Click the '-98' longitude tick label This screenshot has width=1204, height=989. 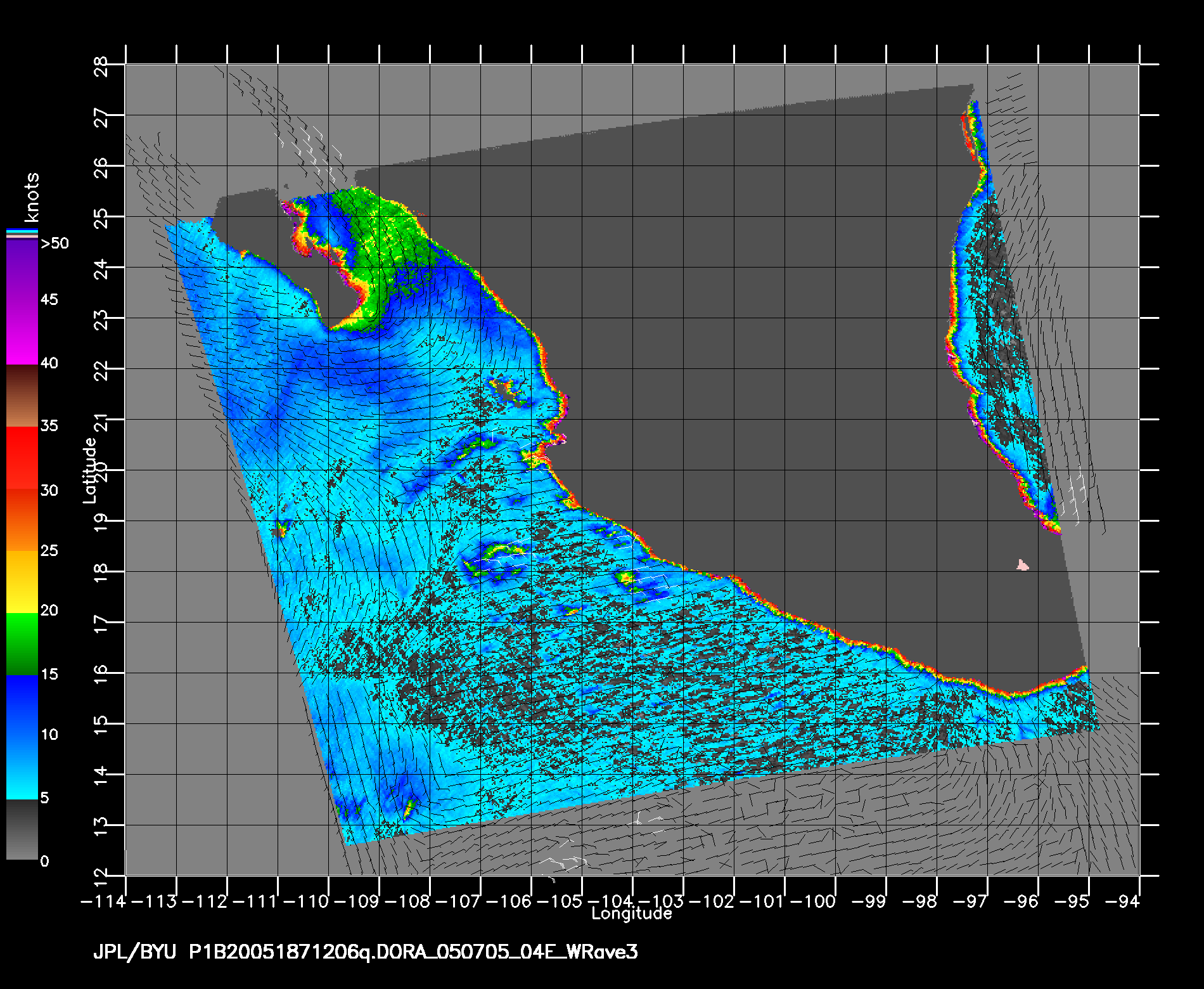(919, 902)
